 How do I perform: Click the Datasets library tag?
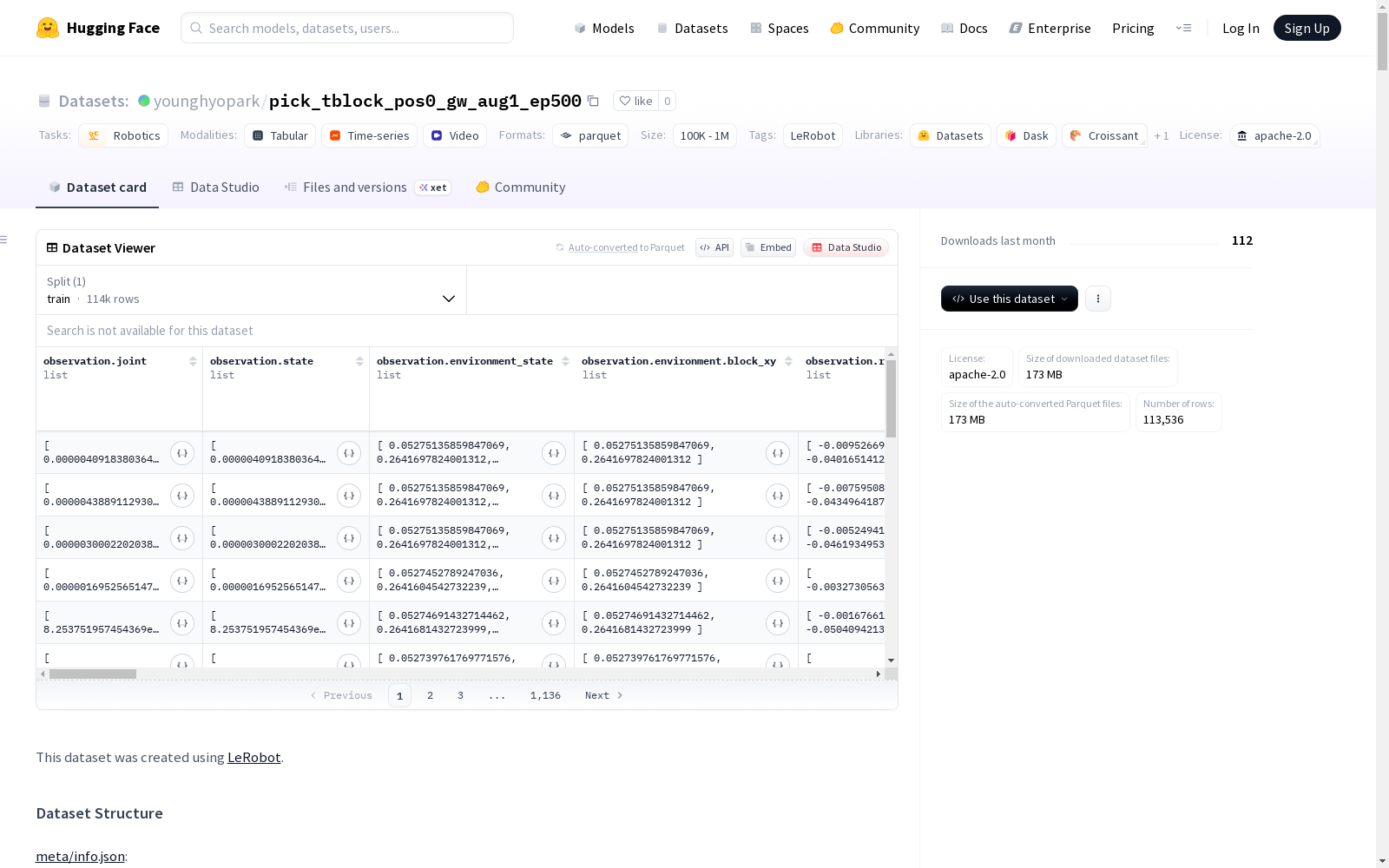point(951,135)
